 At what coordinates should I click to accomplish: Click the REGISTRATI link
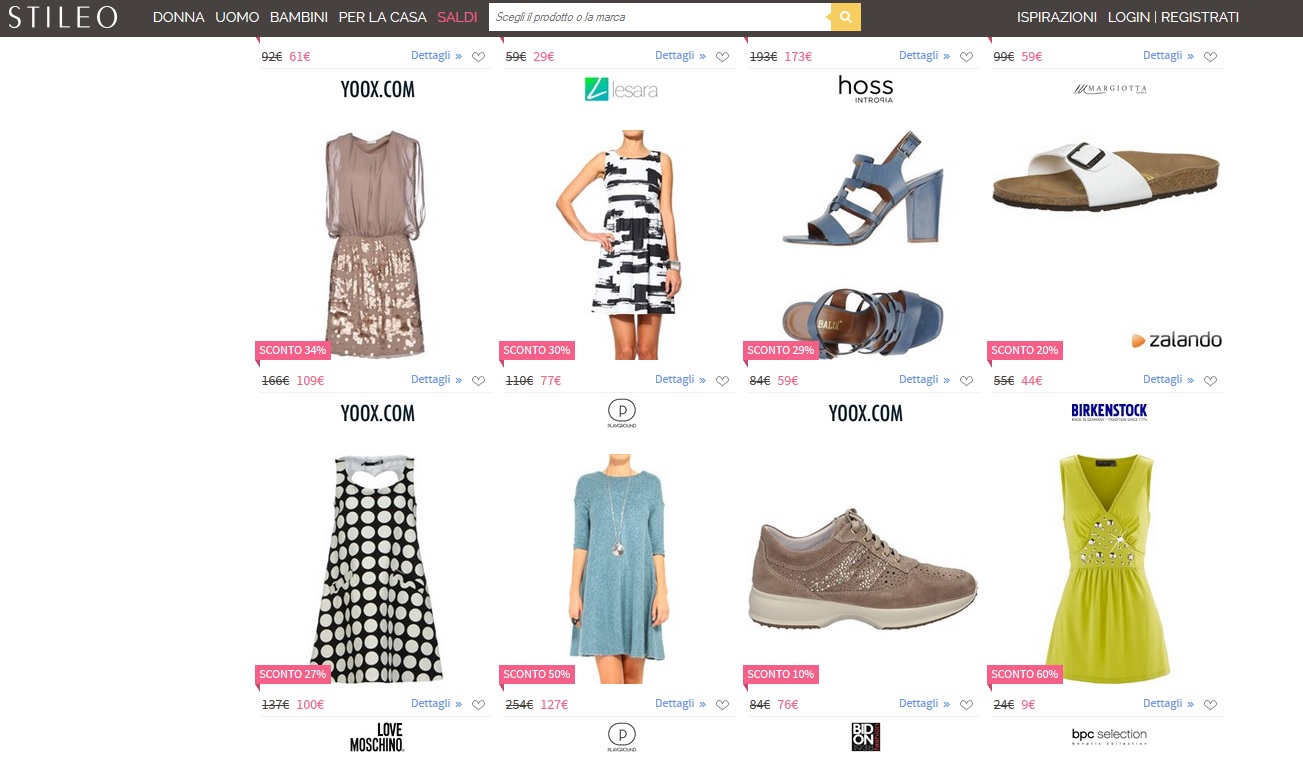point(1199,17)
